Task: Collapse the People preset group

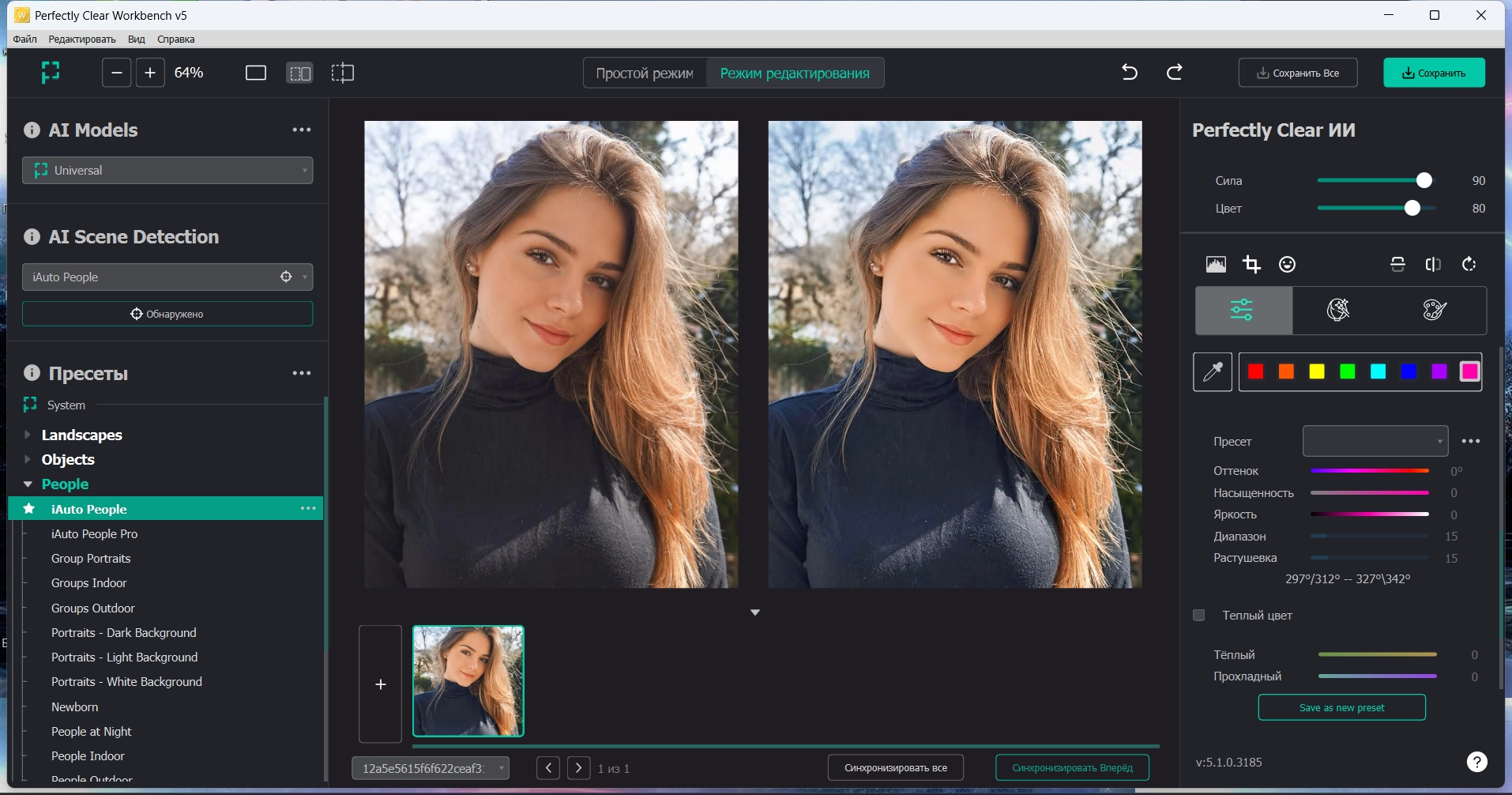Action: [x=28, y=484]
